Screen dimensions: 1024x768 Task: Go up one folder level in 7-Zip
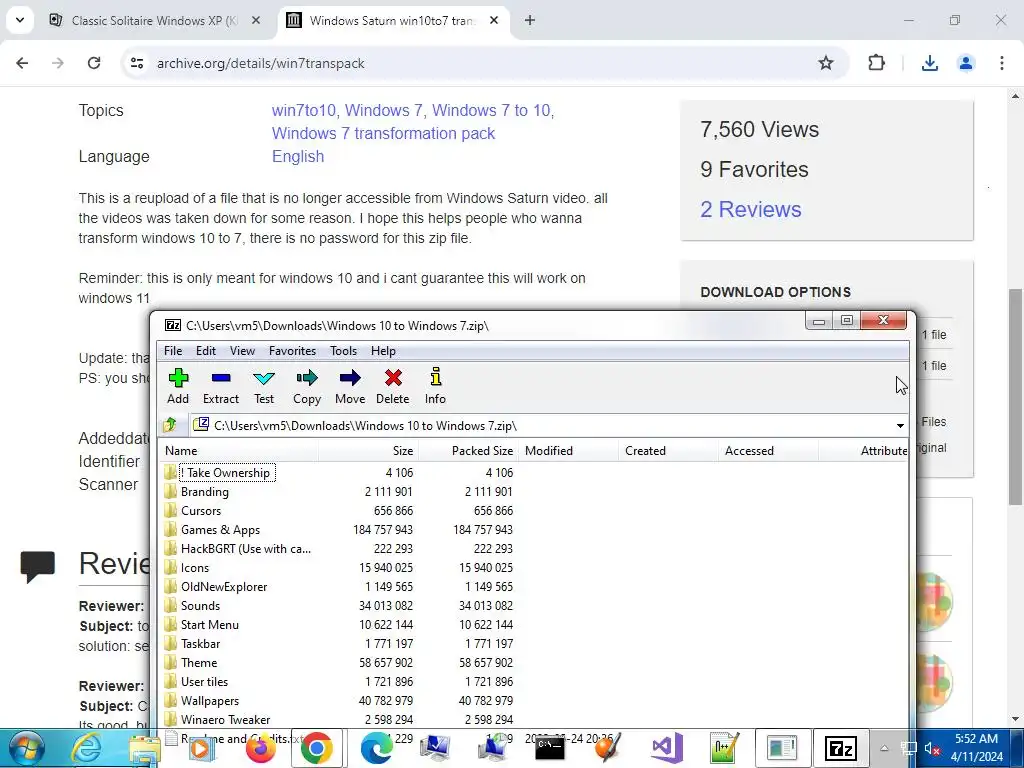click(x=171, y=425)
